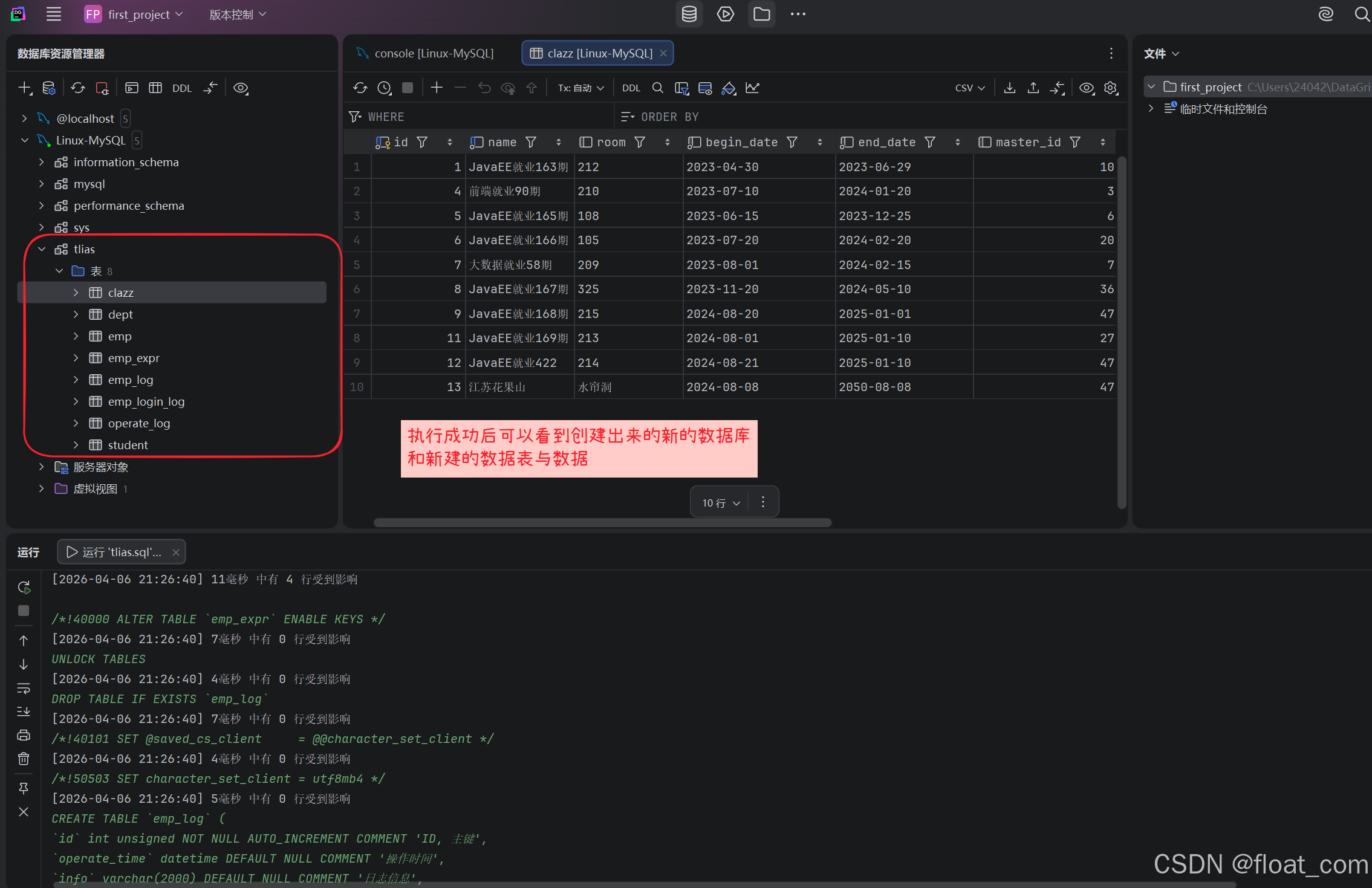Click the WHERE filter input field
This screenshot has height=888, width=1372.
(484, 117)
